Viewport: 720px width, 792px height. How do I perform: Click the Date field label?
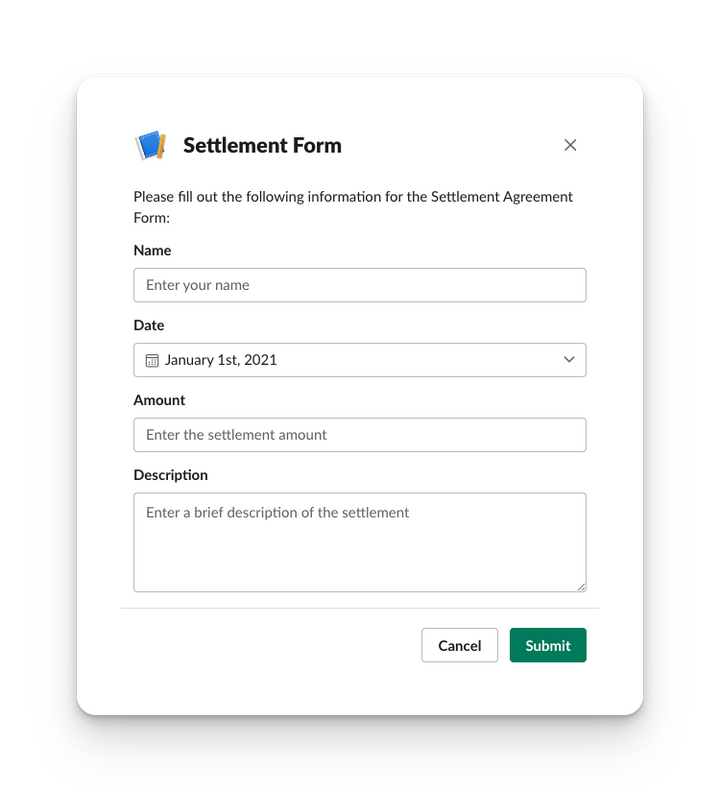click(x=149, y=325)
